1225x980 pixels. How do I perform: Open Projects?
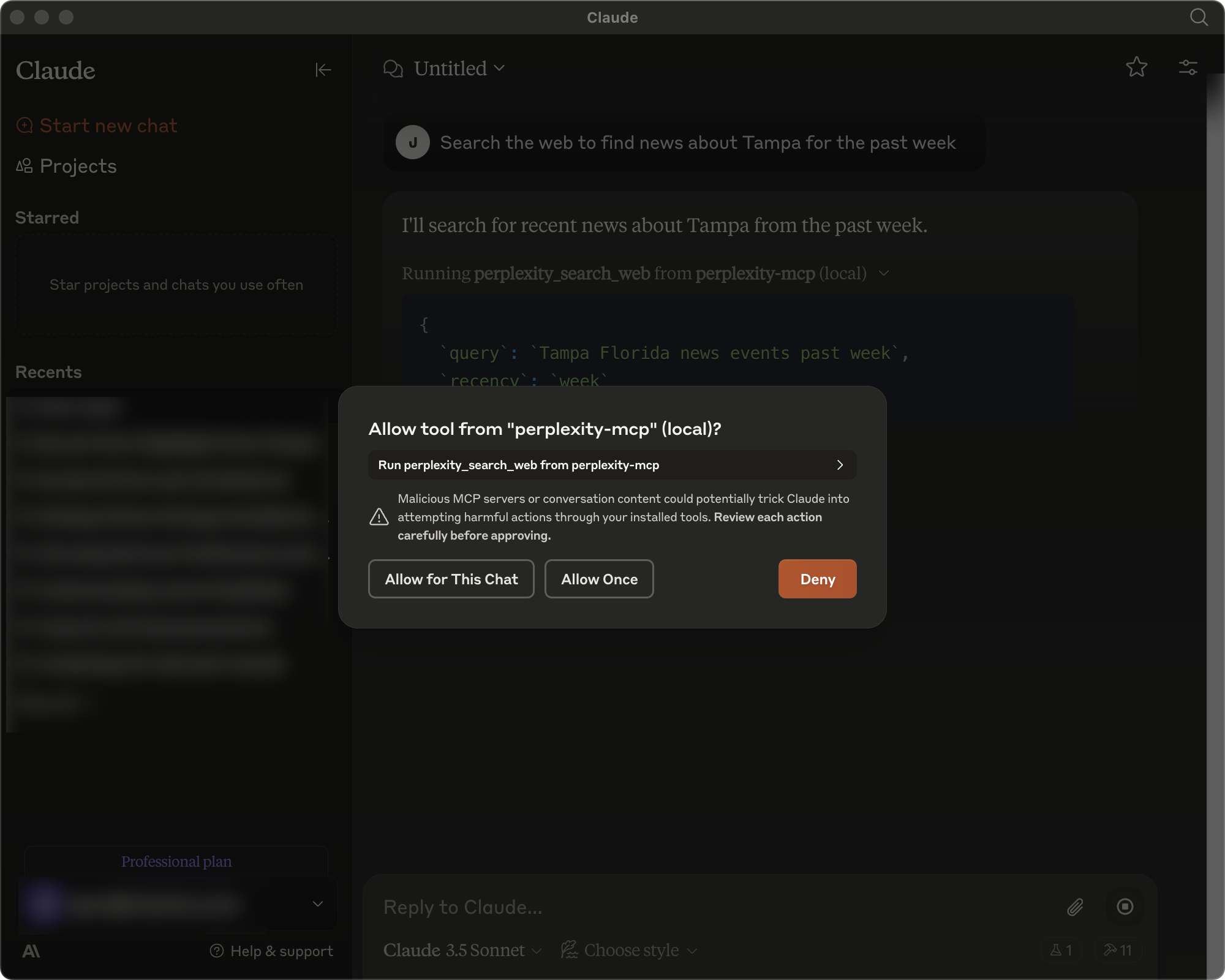click(66, 166)
